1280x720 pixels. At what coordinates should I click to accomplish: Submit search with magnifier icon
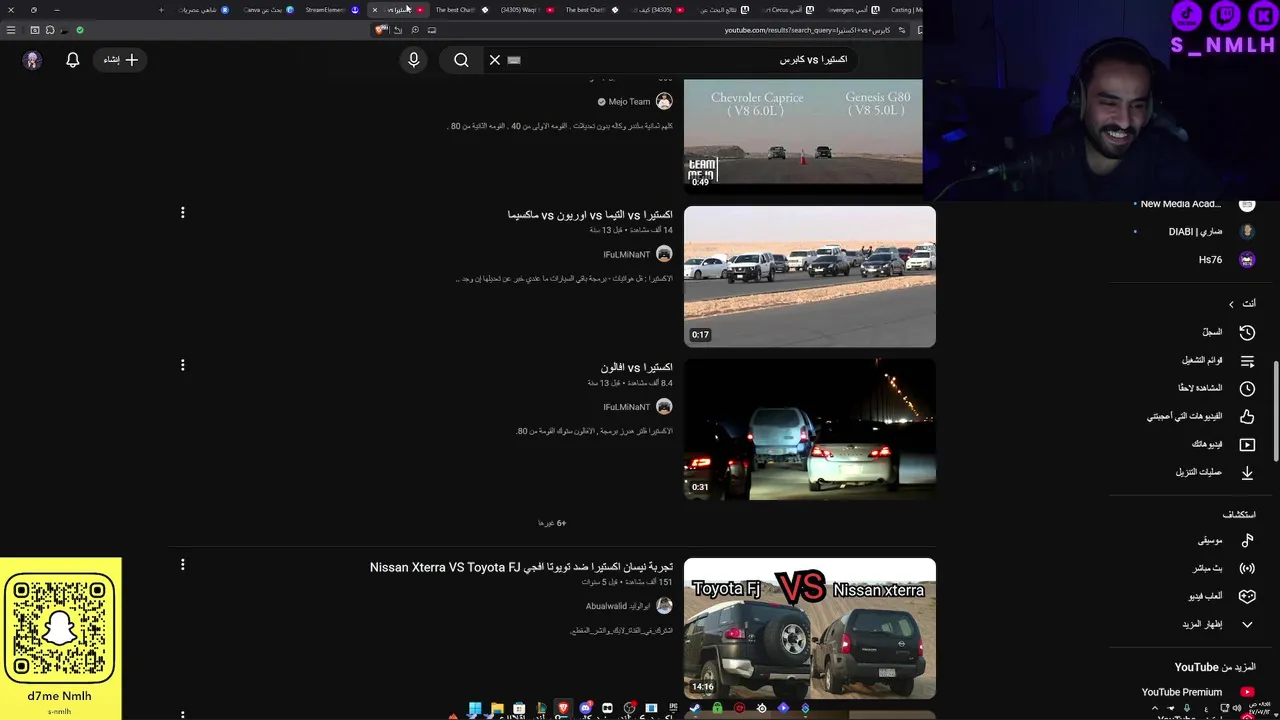click(x=461, y=60)
